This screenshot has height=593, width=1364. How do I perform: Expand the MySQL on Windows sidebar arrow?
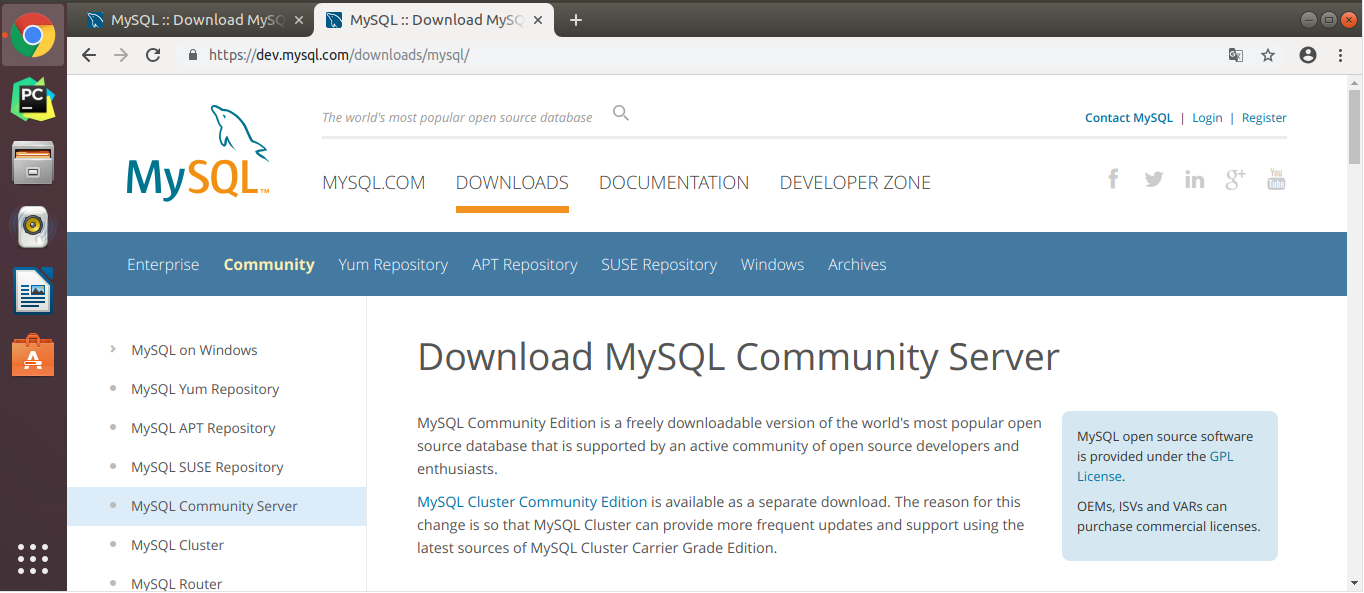113,350
